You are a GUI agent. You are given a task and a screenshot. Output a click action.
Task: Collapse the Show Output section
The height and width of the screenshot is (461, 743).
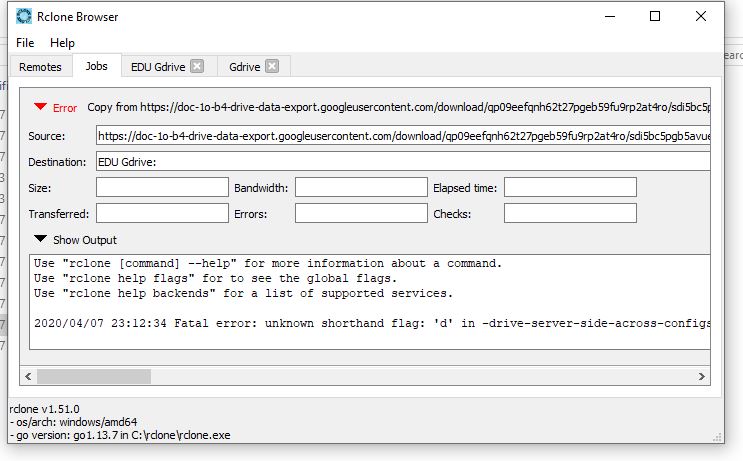point(40,240)
